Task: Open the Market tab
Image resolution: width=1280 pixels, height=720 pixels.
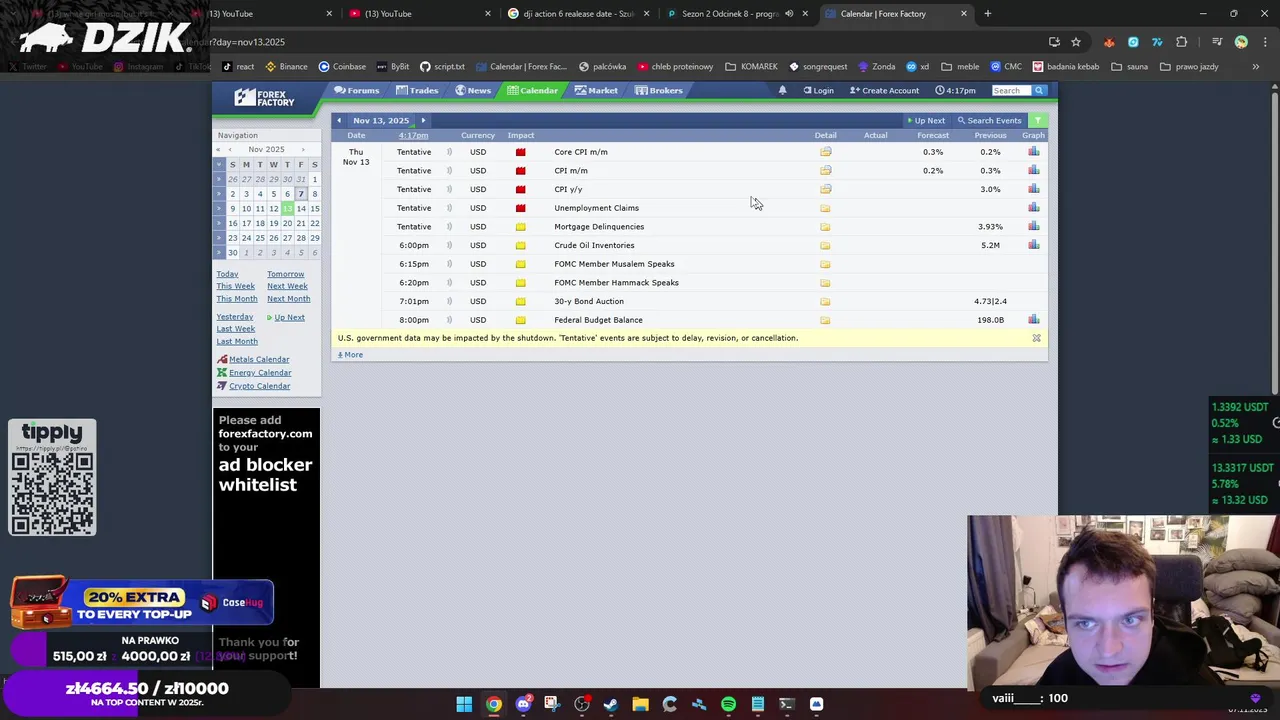Action: point(596,90)
